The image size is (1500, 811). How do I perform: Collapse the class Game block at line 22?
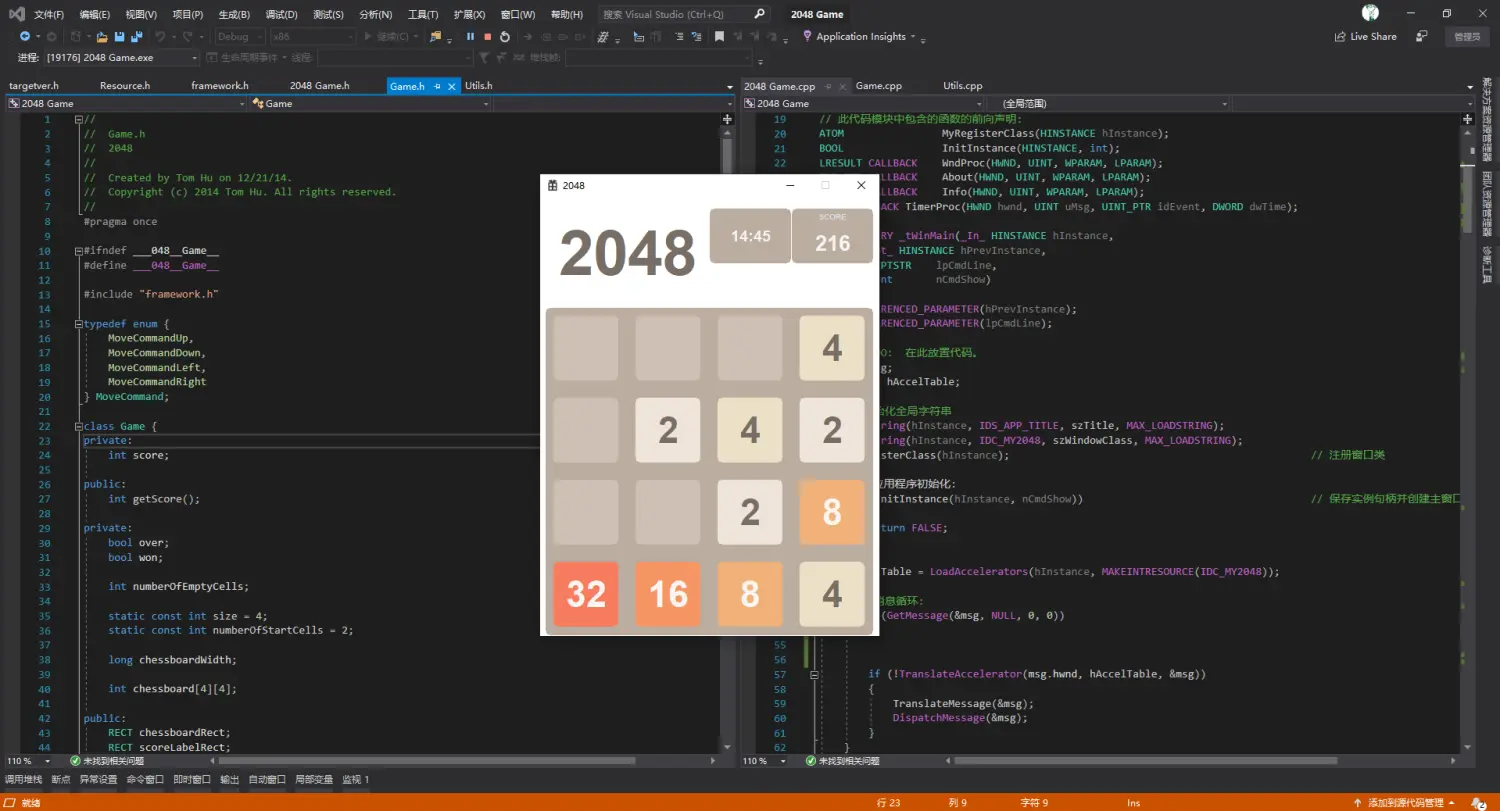78,426
